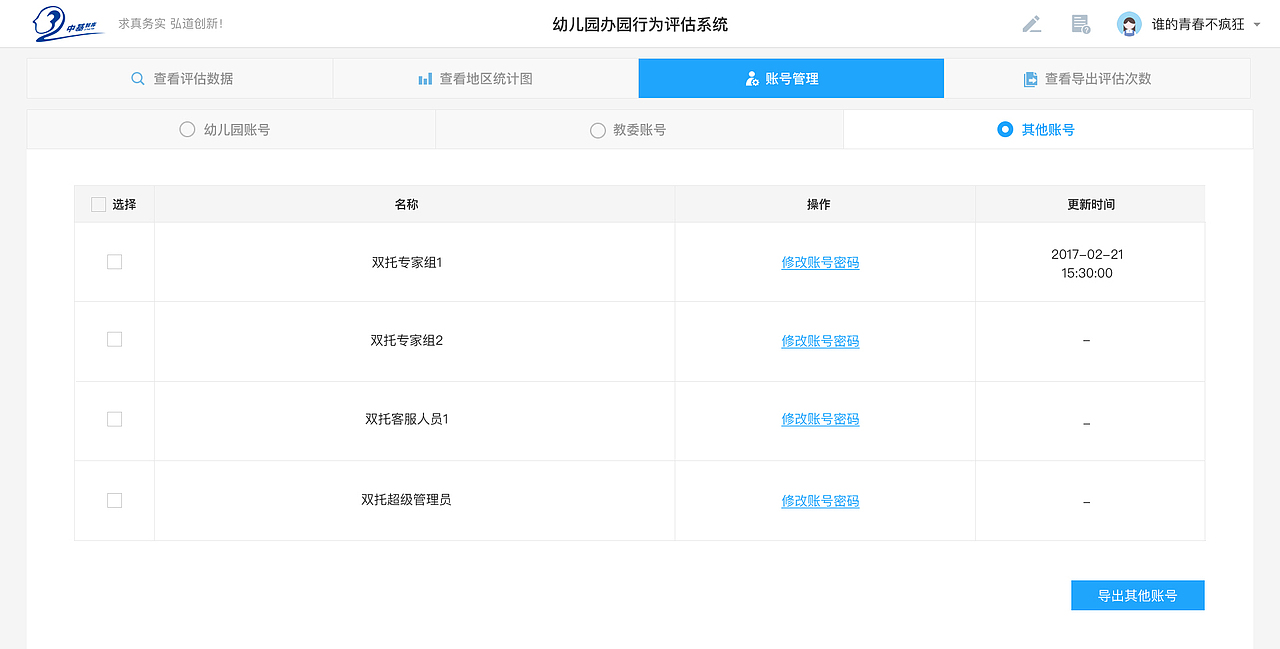
Task: Check the select-all checkbox in the table header
Action: click(x=98, y=203)
